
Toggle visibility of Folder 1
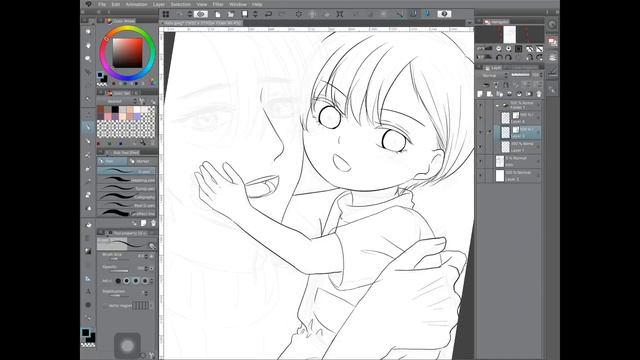click(480, 105)
